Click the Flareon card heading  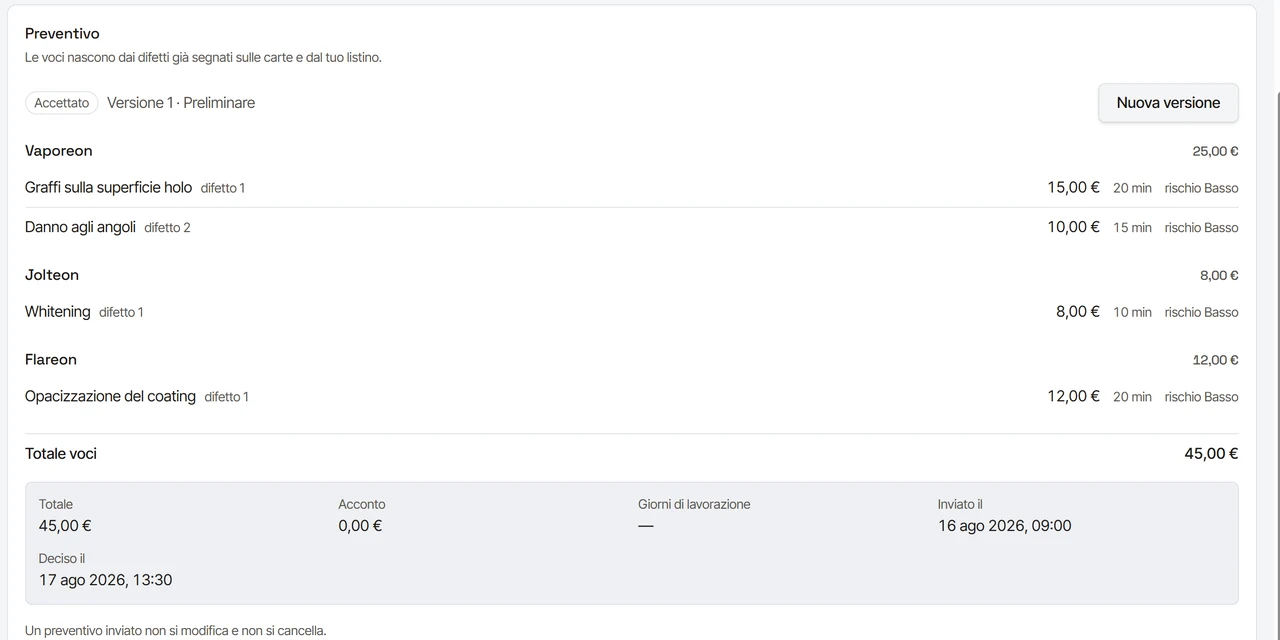tap(51, 360)
